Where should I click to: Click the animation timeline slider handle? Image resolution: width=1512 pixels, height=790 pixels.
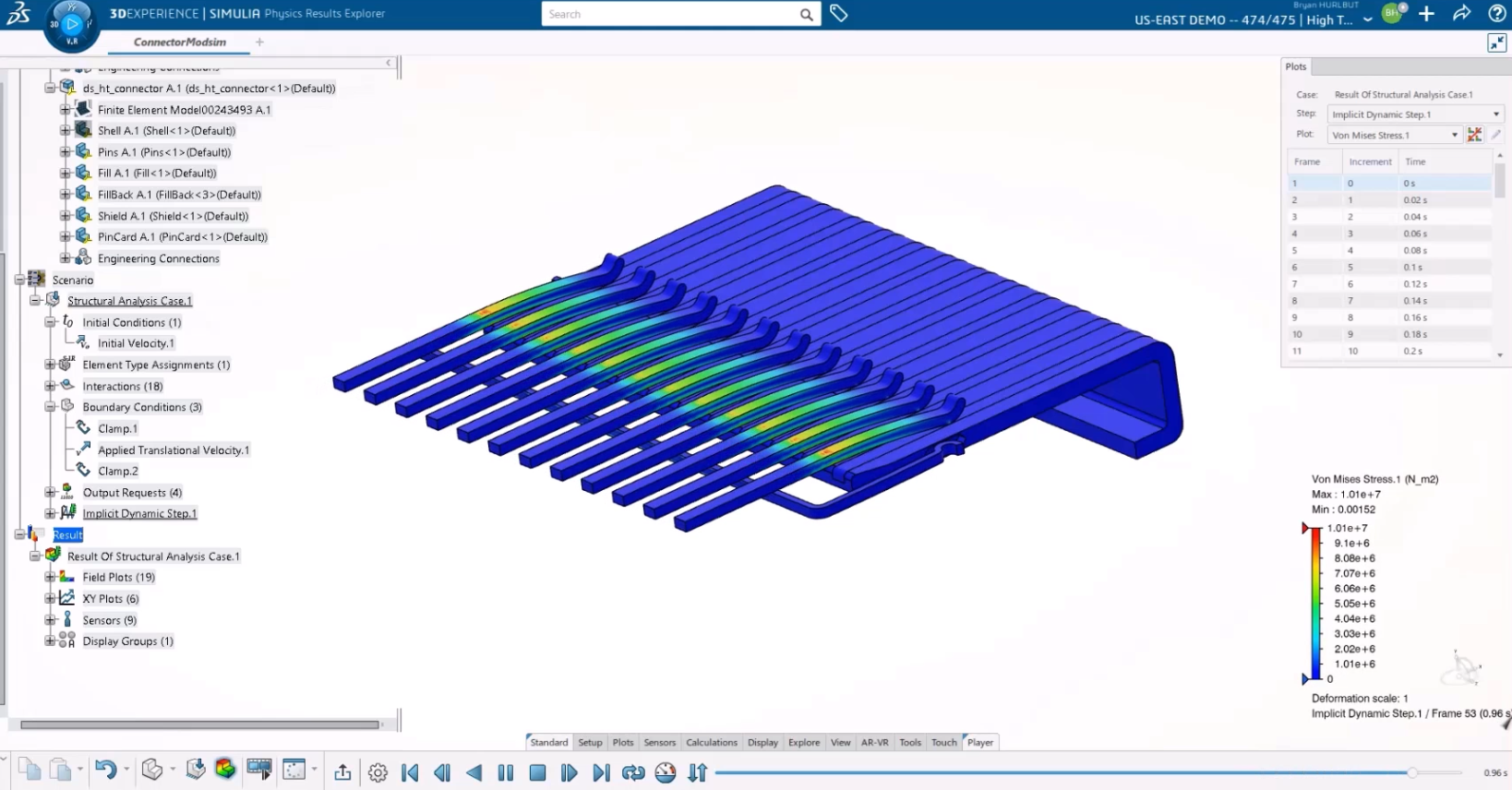click(x=1412, y=772)
